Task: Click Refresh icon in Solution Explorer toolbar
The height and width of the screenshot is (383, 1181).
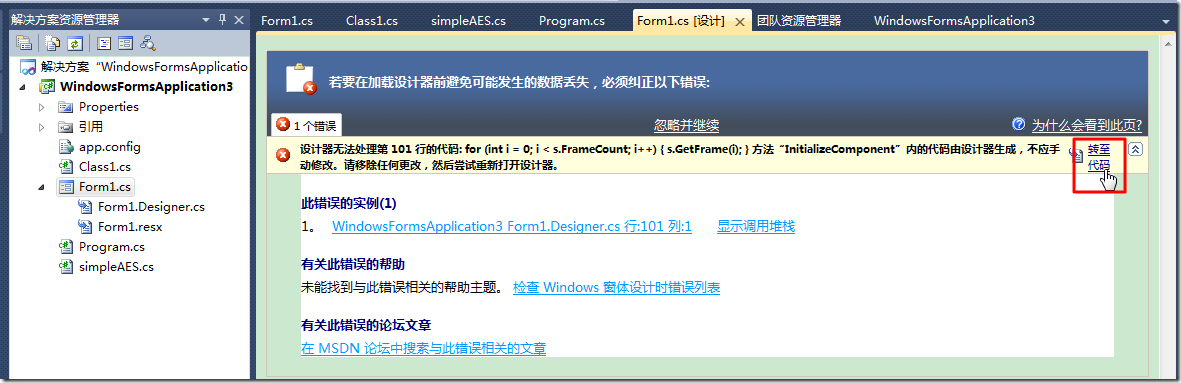Action: point(74,43)
